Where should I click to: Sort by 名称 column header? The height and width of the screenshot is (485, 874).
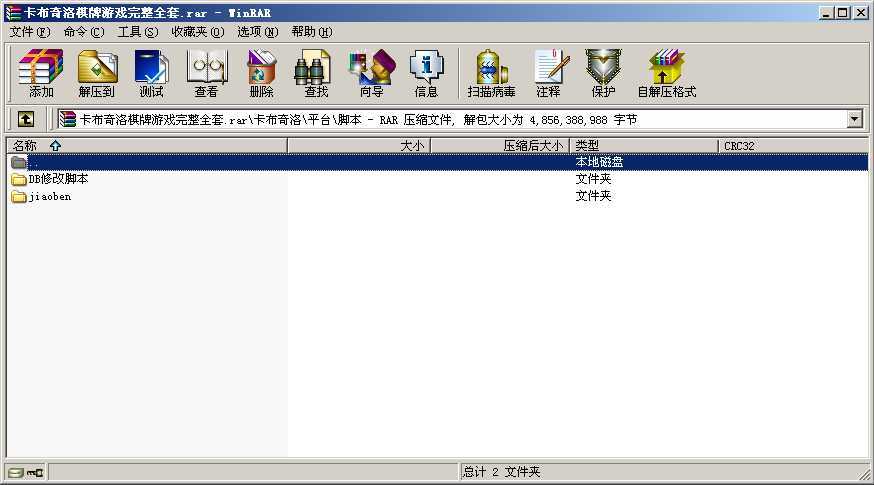147,146
